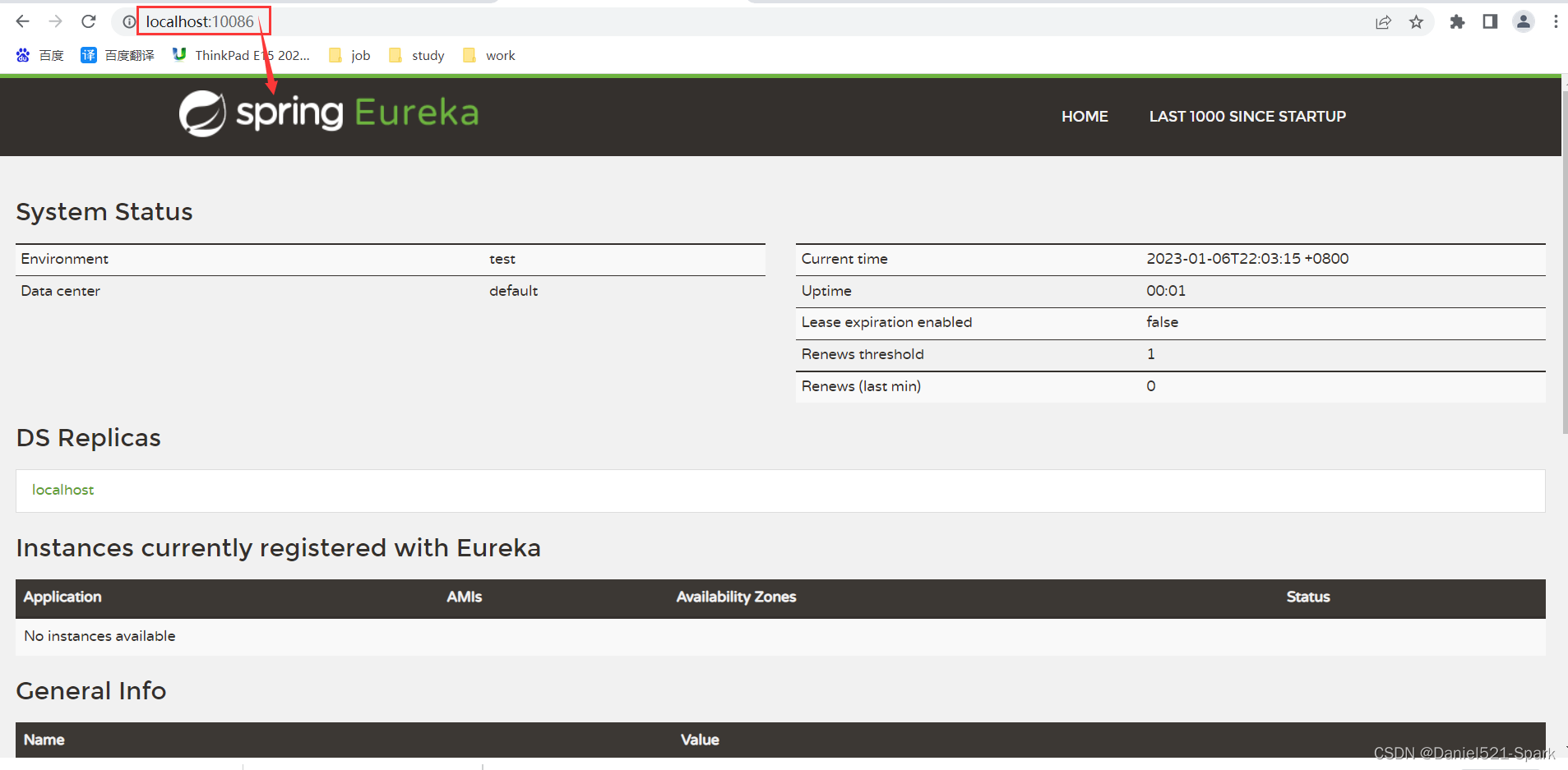Click the AMIs column header
Viewport: 1568px width, 770px height.
click(x=465, y=597)
